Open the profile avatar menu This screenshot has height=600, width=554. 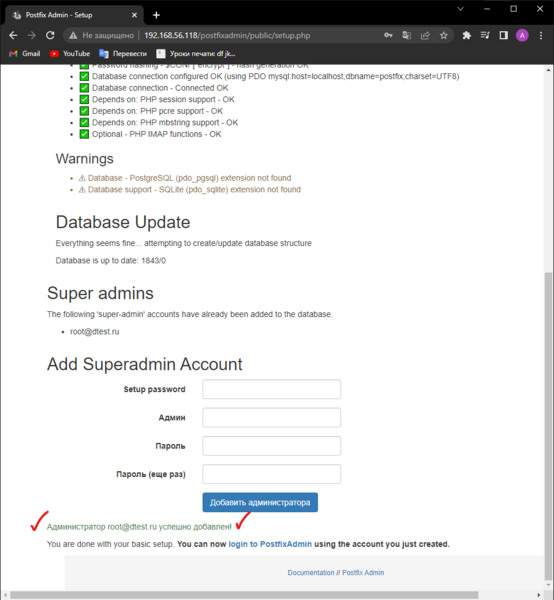click(x=522, y=35)
